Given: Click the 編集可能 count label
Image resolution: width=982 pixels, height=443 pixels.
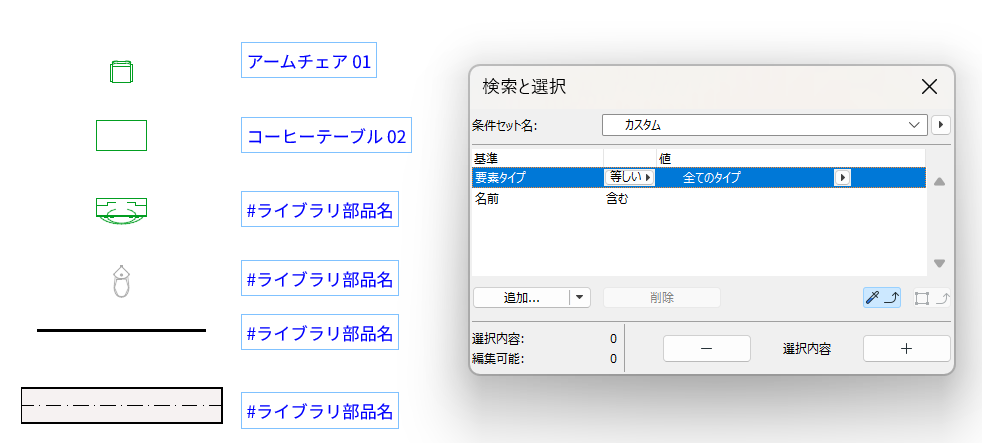Looking at the screenshot, I should tap(498, 359).
